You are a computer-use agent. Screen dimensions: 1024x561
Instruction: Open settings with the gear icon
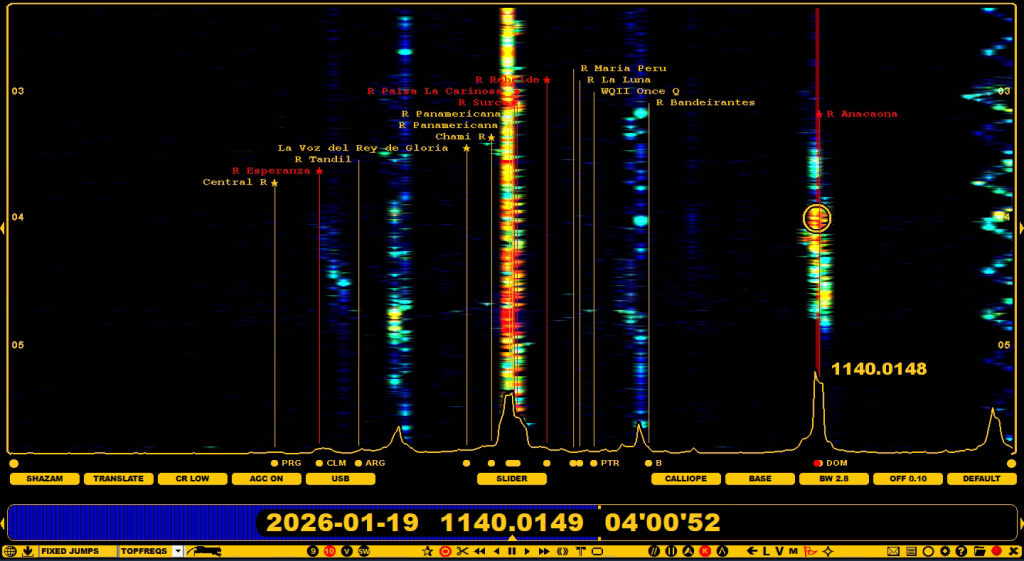pos(944,551)
